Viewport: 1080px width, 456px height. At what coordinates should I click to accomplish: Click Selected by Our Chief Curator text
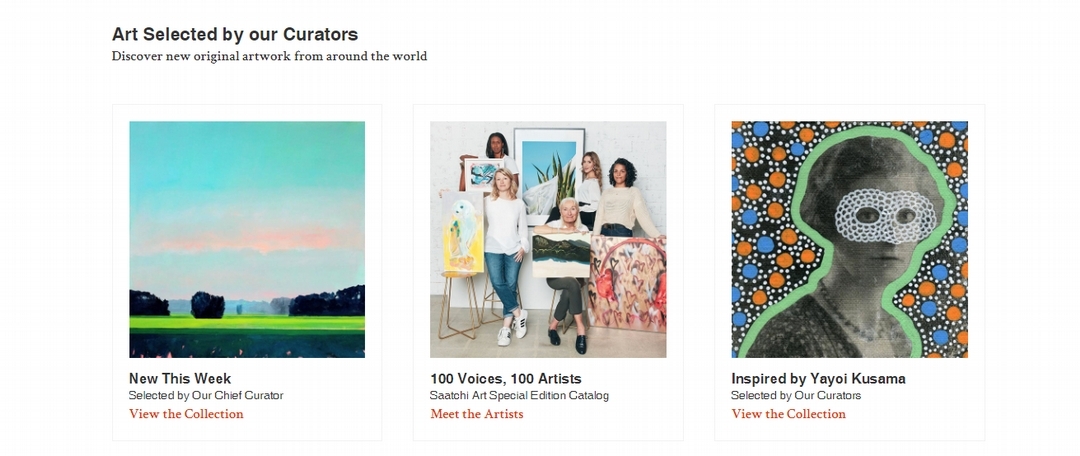pos(206,395)
